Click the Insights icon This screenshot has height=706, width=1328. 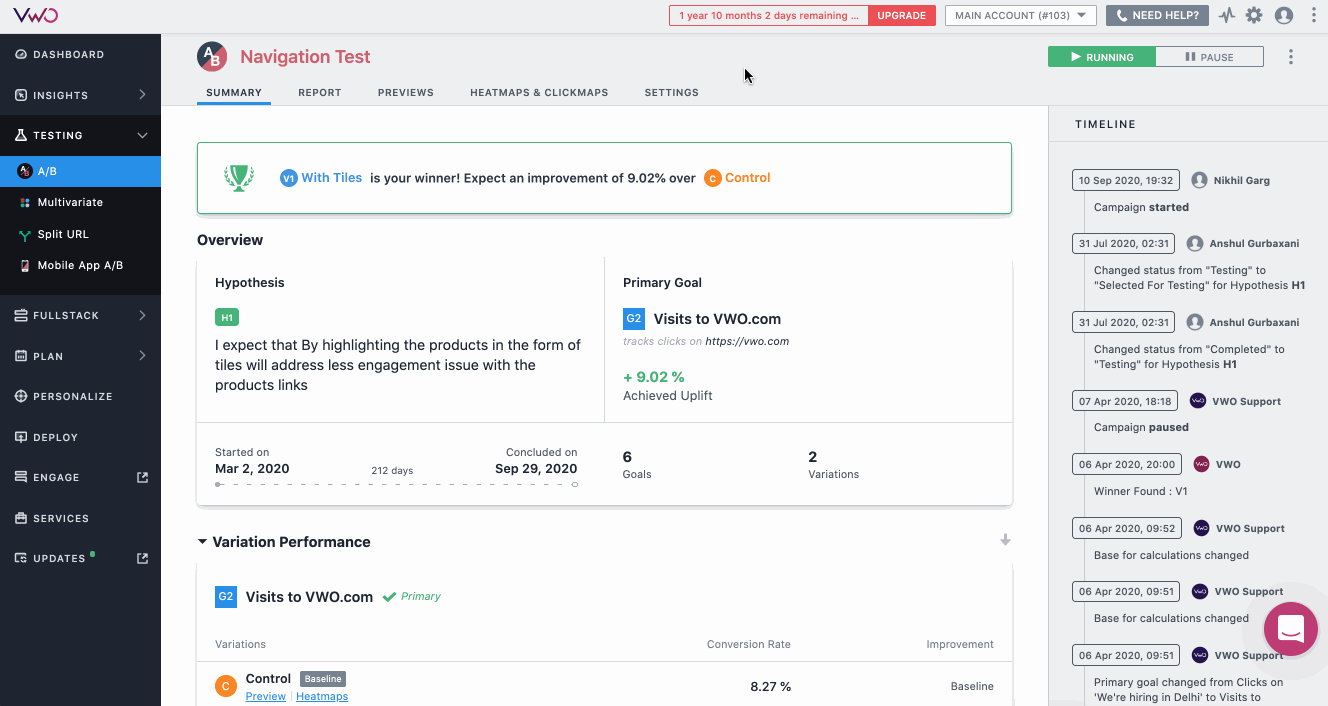21,95
